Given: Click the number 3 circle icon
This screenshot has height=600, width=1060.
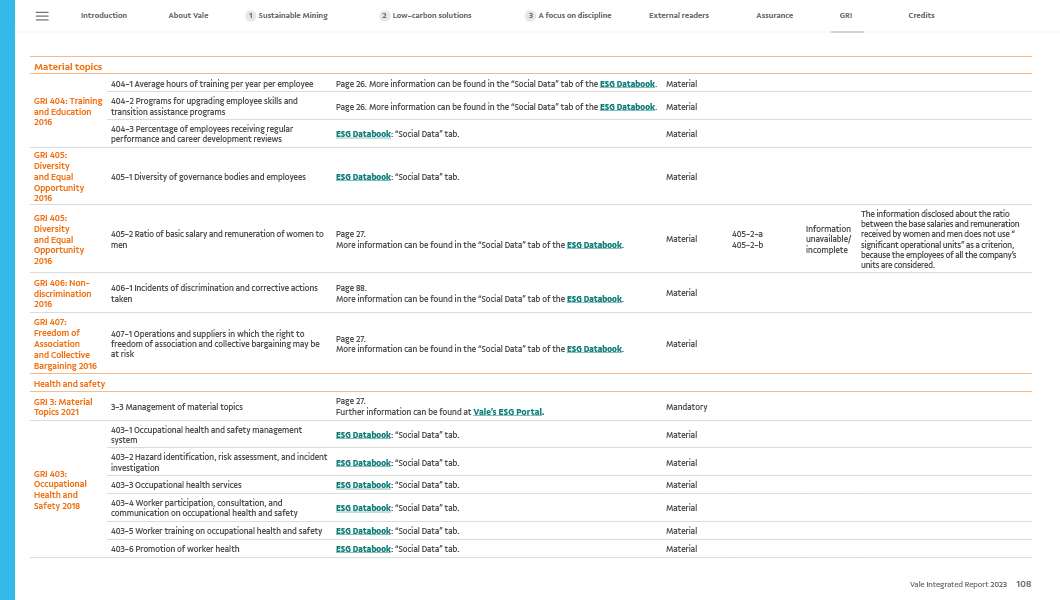Looking at the screenshot, I should pyautogui.click(x=530, y=16).
